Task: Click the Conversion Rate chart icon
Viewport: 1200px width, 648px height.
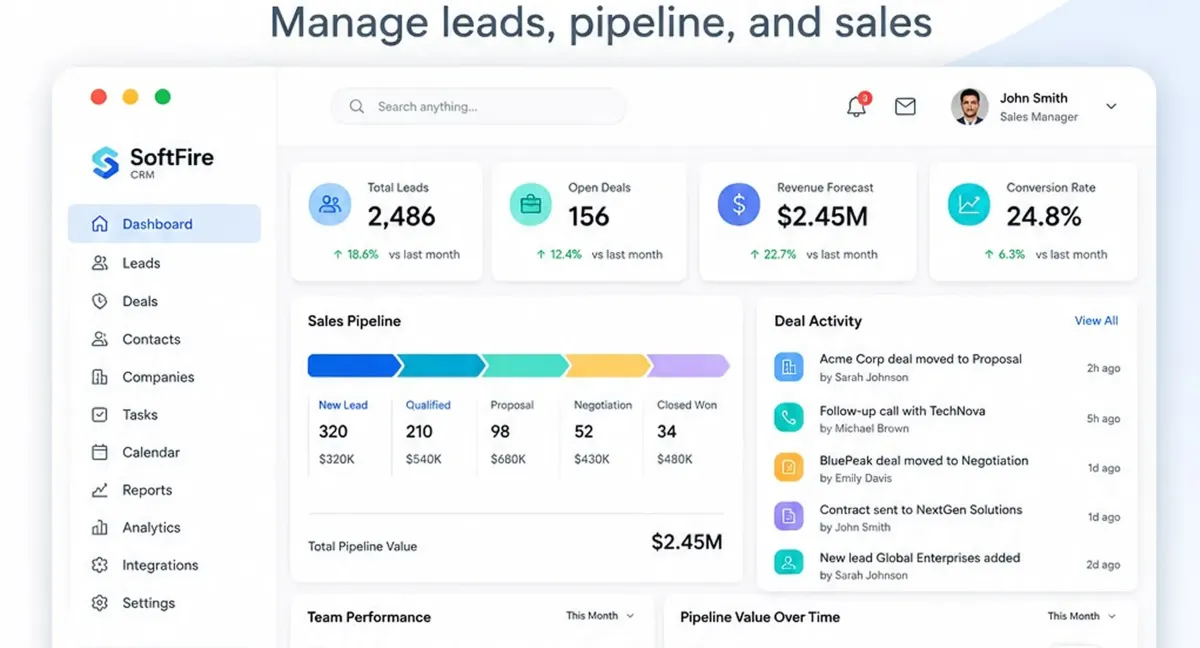Action: click(969, 204)
